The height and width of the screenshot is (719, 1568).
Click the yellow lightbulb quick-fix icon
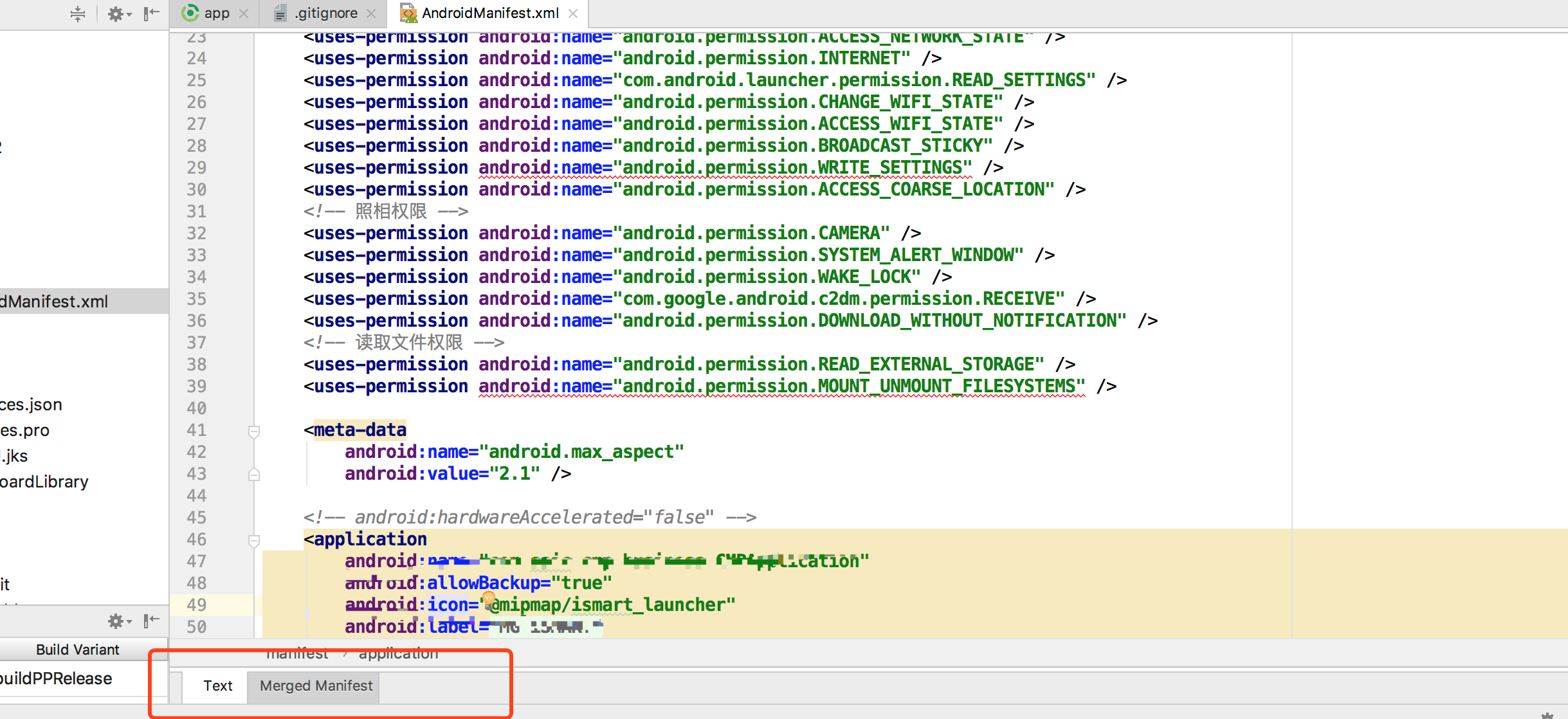click(x=489, y=600)
